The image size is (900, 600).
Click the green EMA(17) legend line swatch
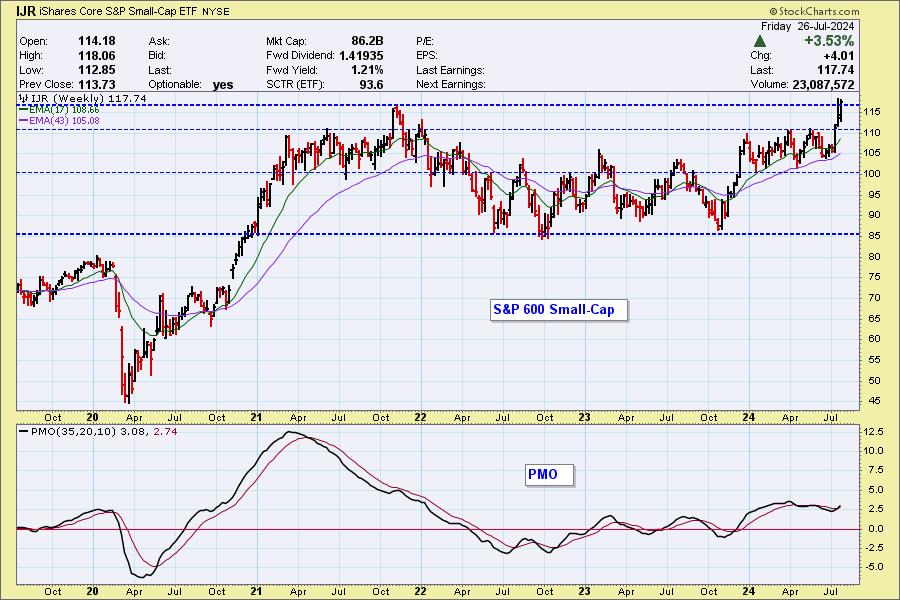coord(24,109)
